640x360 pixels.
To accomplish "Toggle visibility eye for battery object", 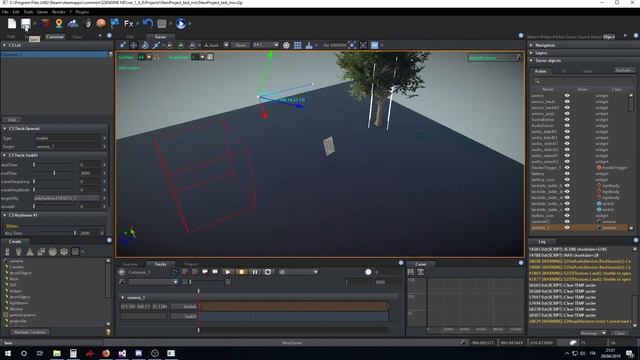I will [x=567, y=173].
